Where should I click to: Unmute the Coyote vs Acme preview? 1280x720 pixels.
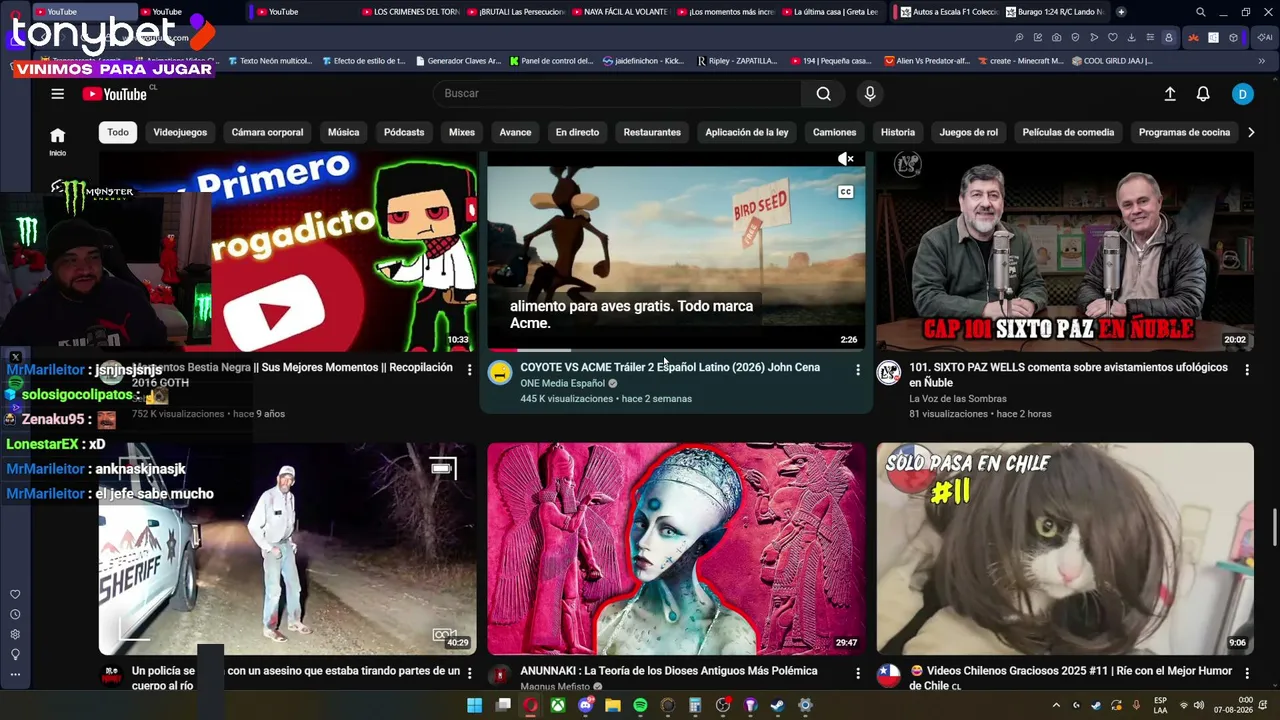pyautogui.click(x=846, y=159)
